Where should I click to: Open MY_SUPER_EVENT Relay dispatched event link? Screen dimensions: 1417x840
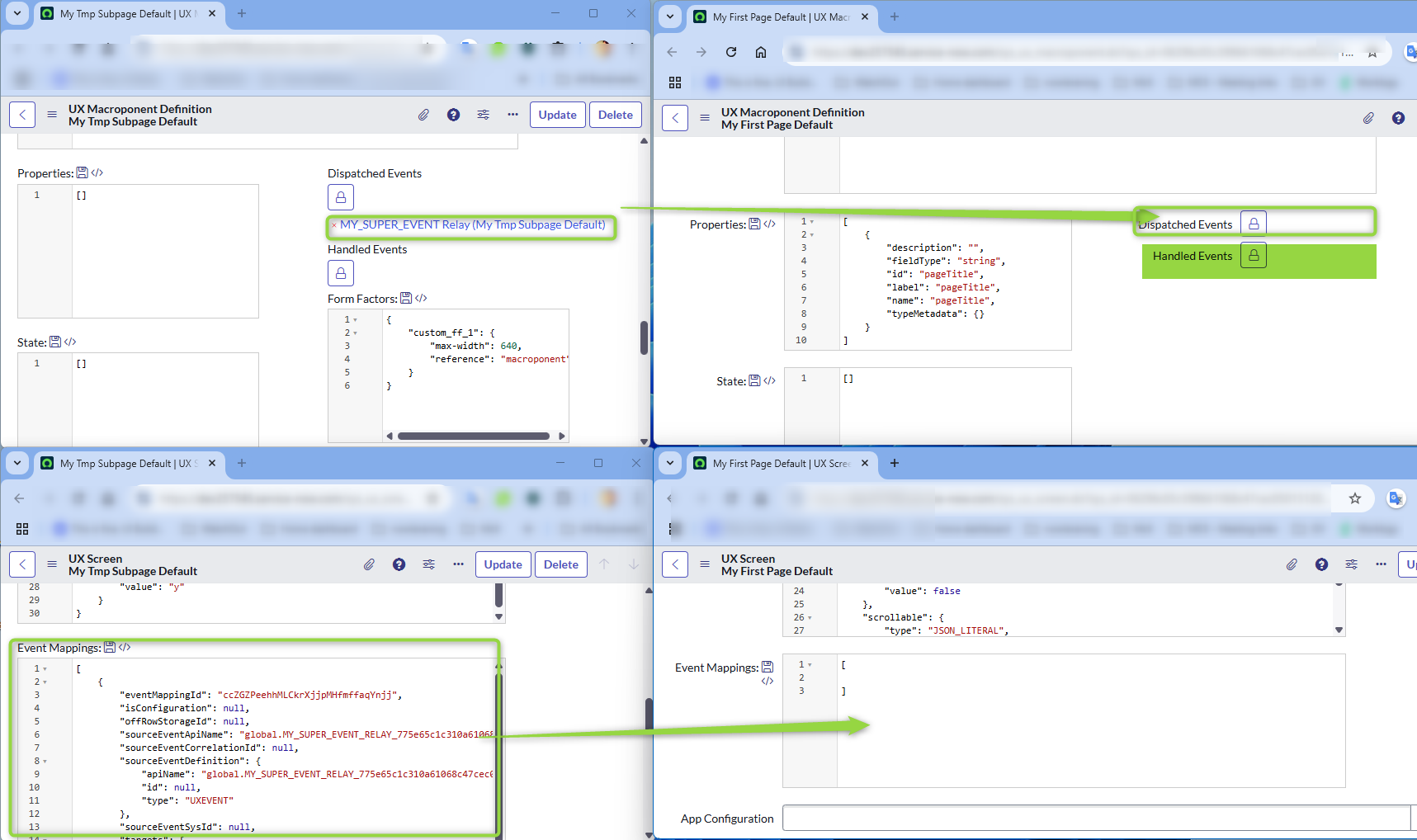[x=472, y=224]
